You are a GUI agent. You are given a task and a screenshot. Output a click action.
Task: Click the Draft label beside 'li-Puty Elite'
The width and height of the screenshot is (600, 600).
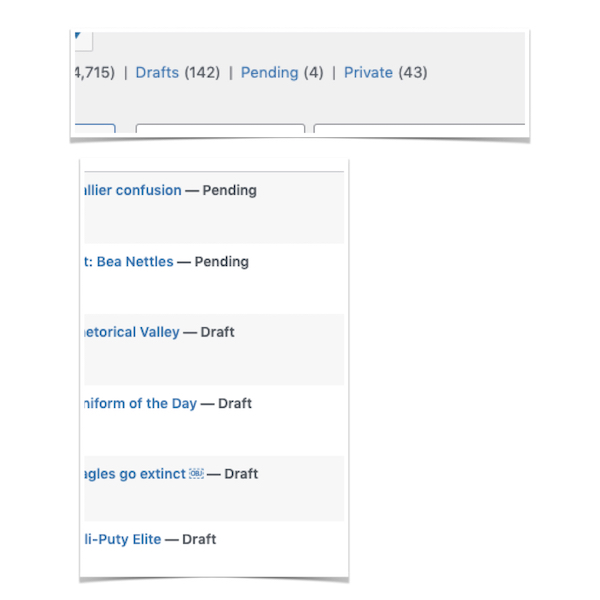[199, 539]
